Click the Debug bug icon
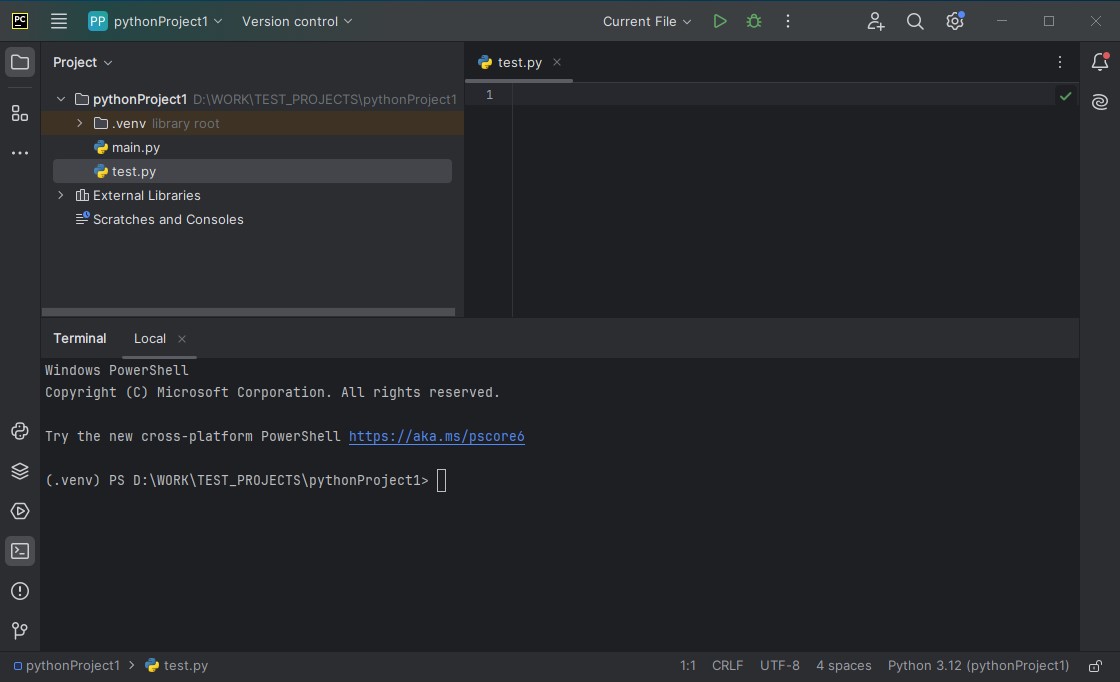This screenshot has height=682, width=1120. 754,21
